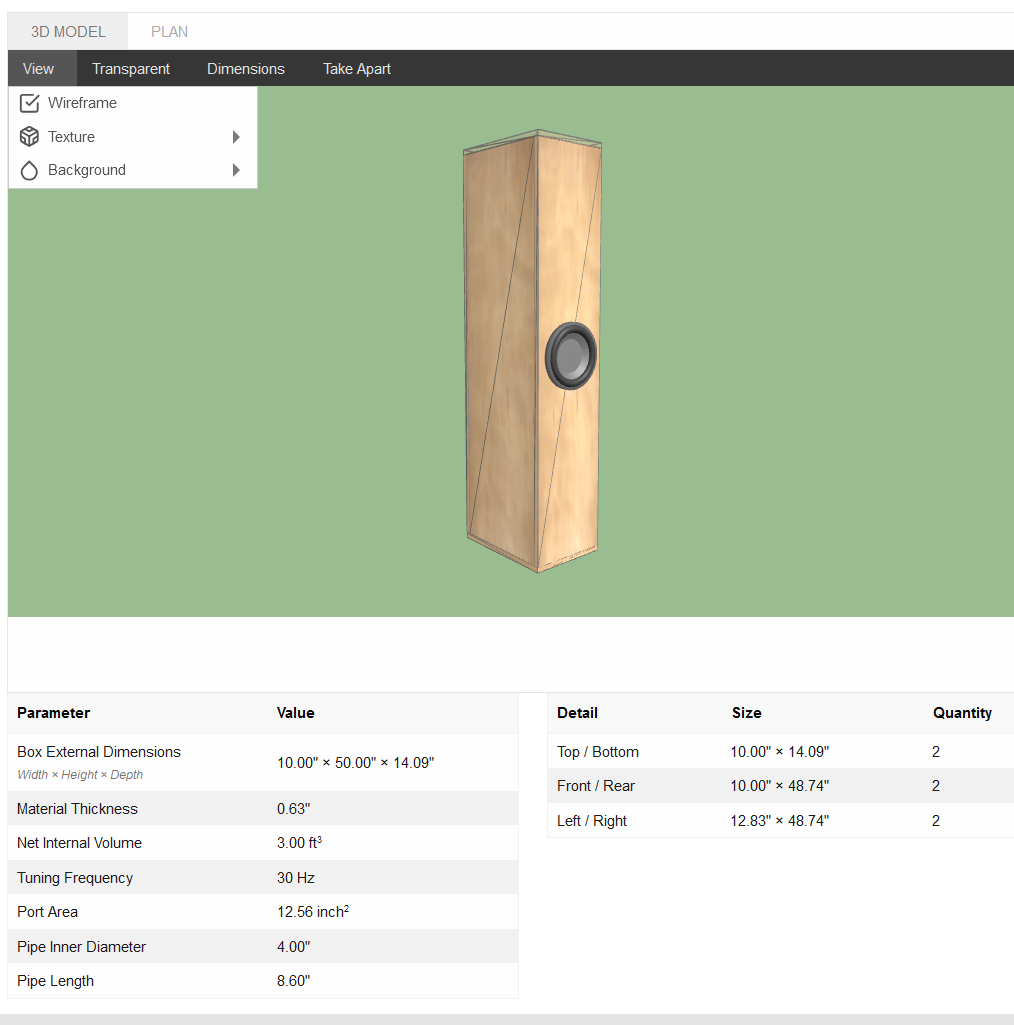1014x1025 pixels.
Task: Click the Background droplet icon
Action: [x=29, y=170]
